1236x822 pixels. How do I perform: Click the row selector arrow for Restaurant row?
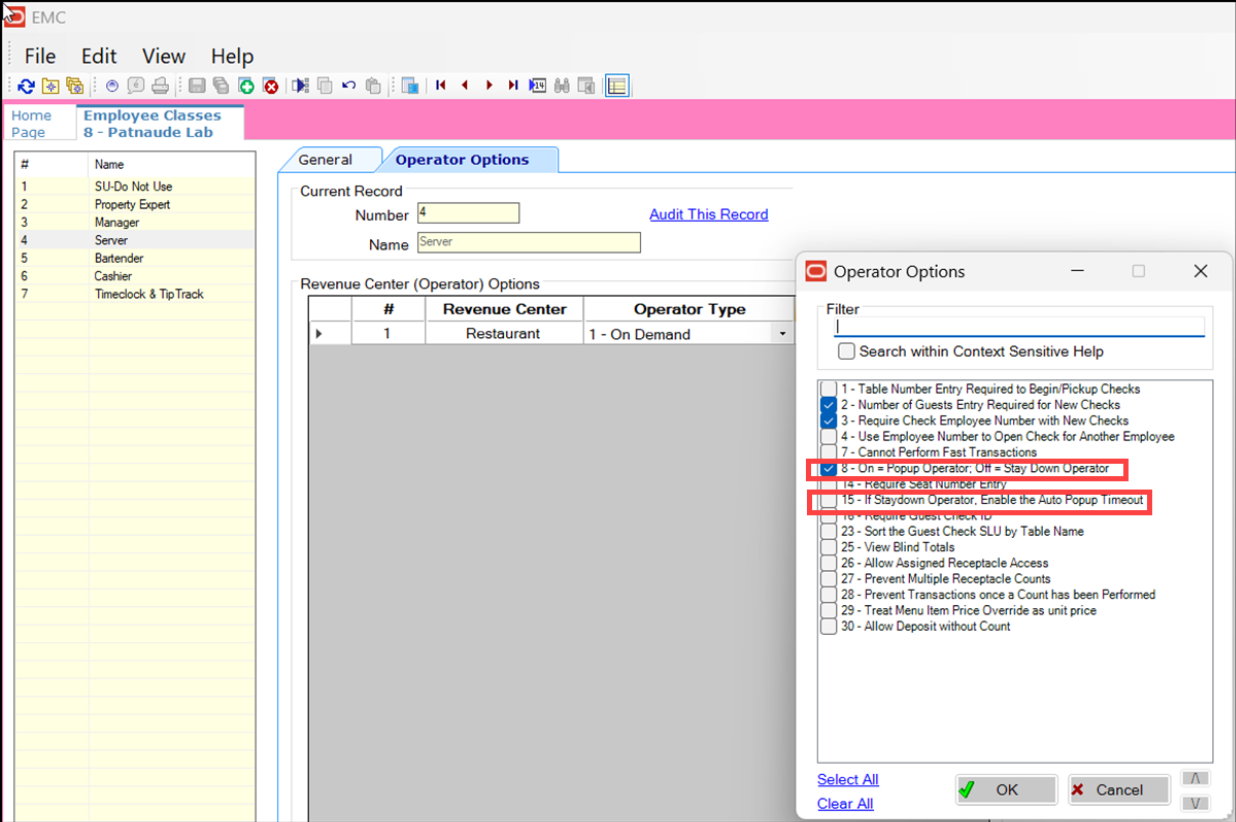[329, 334]
